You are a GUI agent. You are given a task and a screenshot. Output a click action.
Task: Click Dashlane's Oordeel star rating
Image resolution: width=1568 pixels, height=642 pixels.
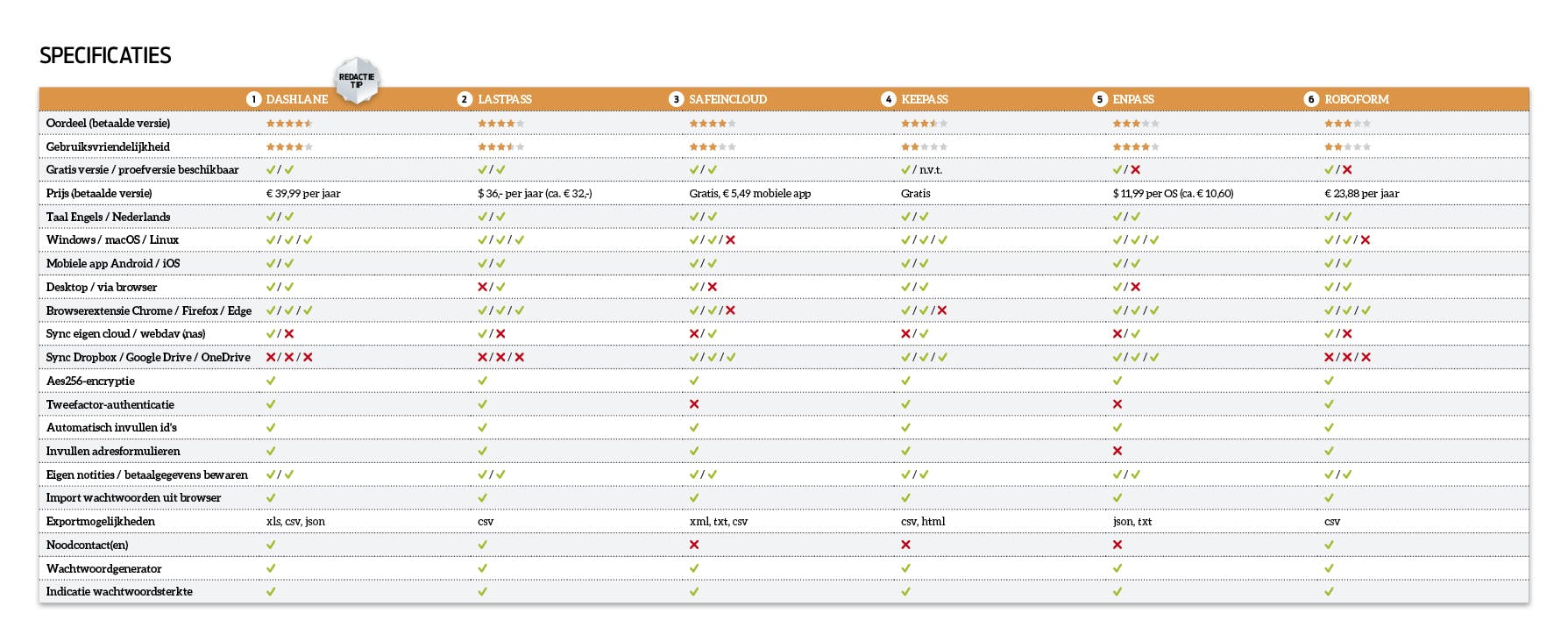click(289, 124)
